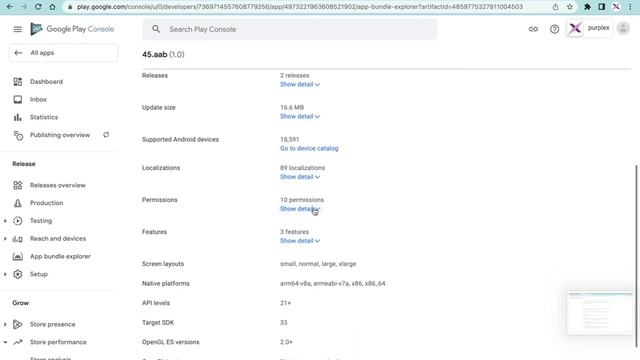Open the browser home page

tap(52, 7)
